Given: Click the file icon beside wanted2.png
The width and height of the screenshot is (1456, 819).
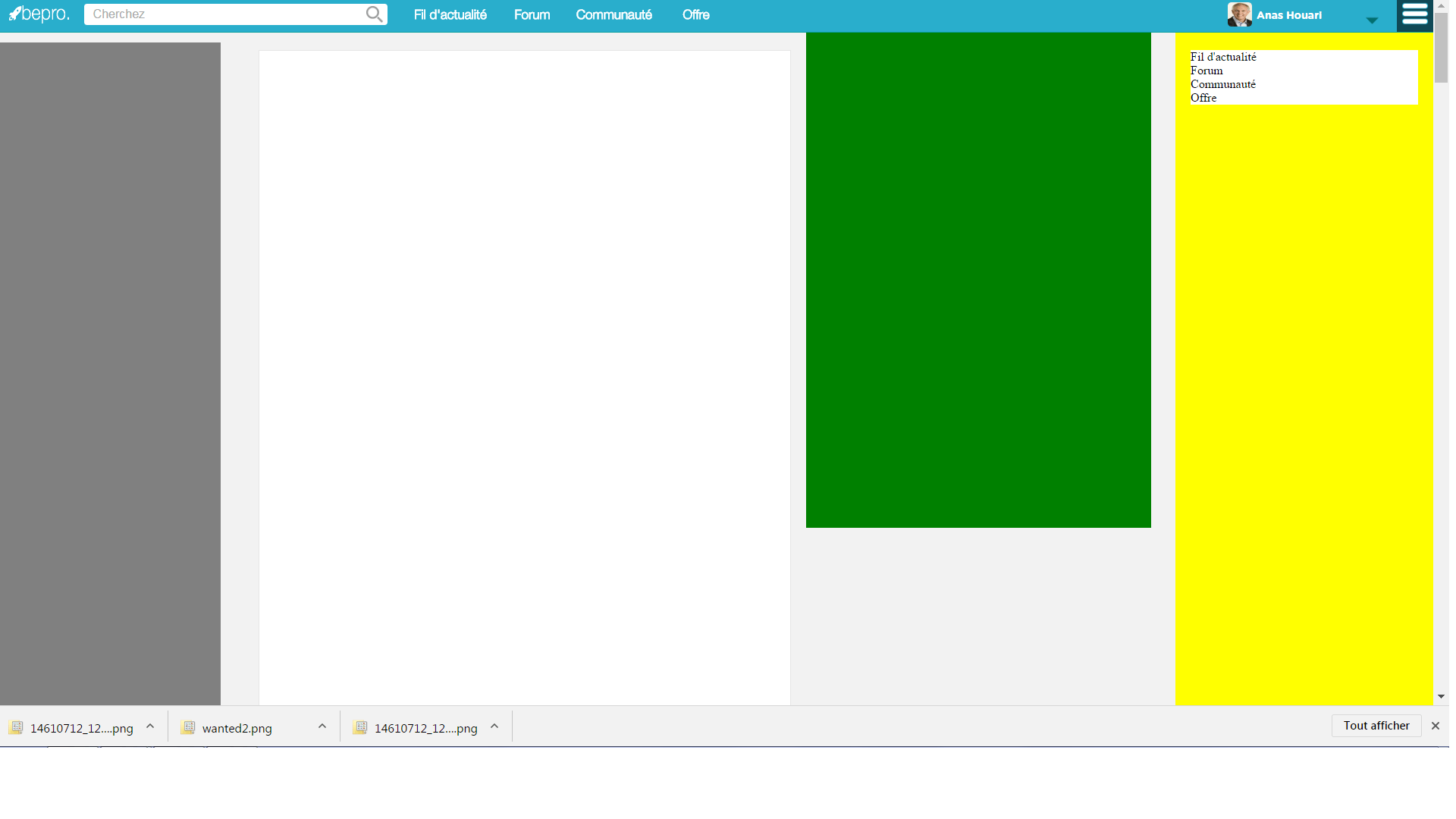Looking at the screenshot, I should [x=189, y=726].
